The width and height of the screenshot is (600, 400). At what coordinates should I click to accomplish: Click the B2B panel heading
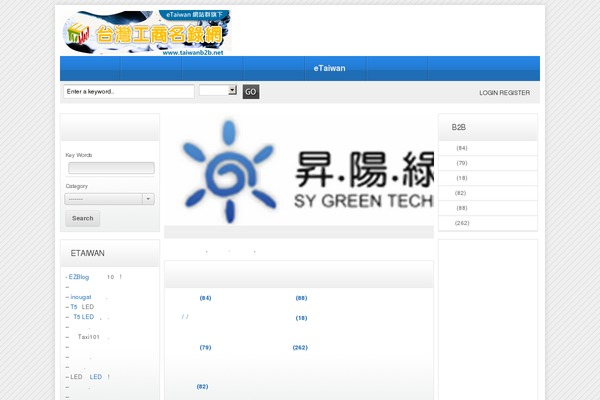458,127
